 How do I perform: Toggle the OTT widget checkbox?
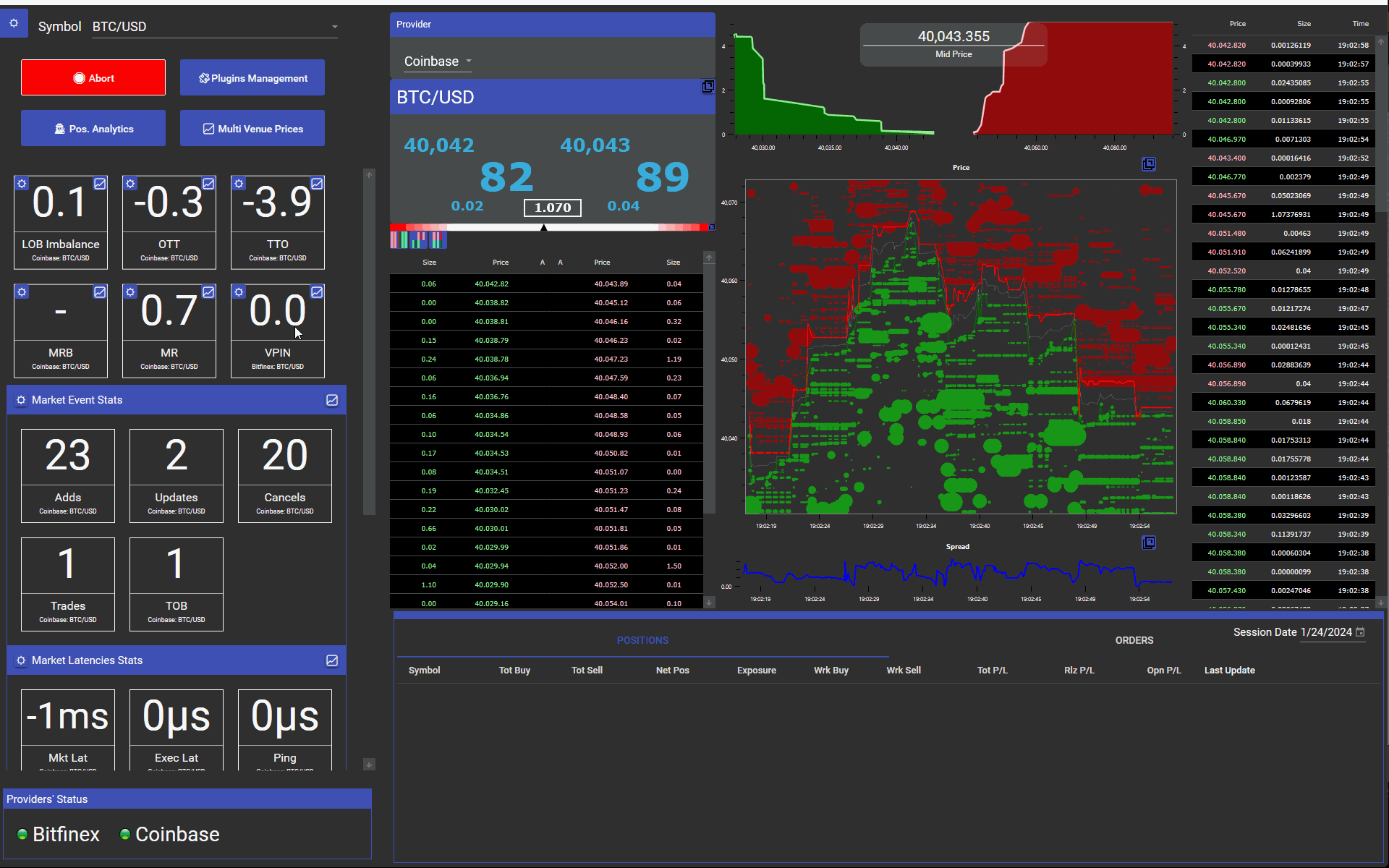click(208, 184)
